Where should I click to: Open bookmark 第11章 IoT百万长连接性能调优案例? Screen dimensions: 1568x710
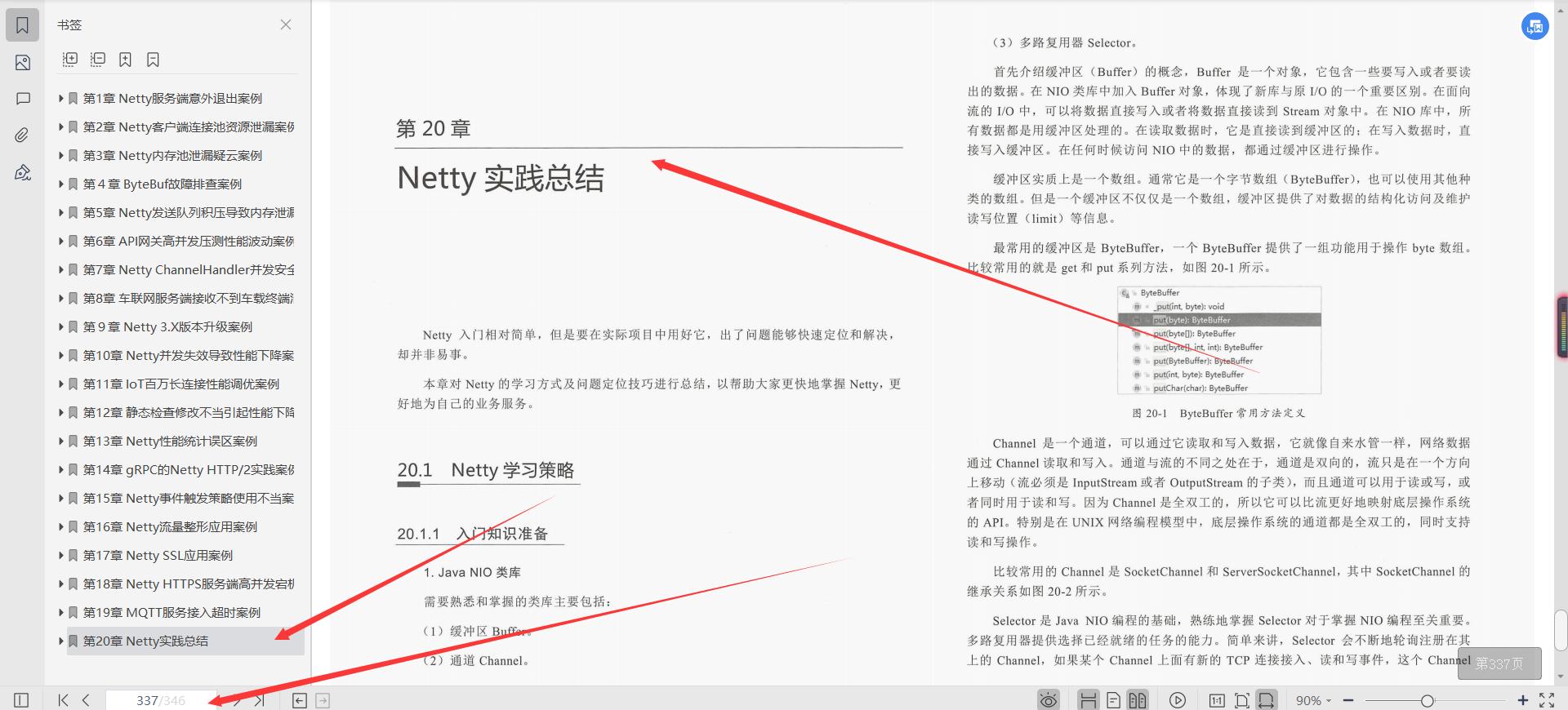pos(181,384)
